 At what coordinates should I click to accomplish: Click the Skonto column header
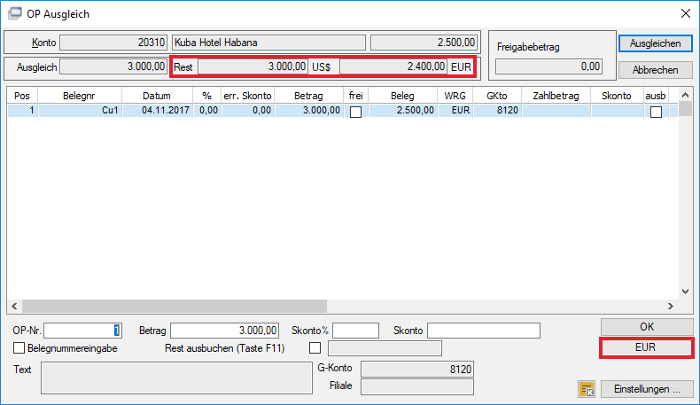(617, 96)
